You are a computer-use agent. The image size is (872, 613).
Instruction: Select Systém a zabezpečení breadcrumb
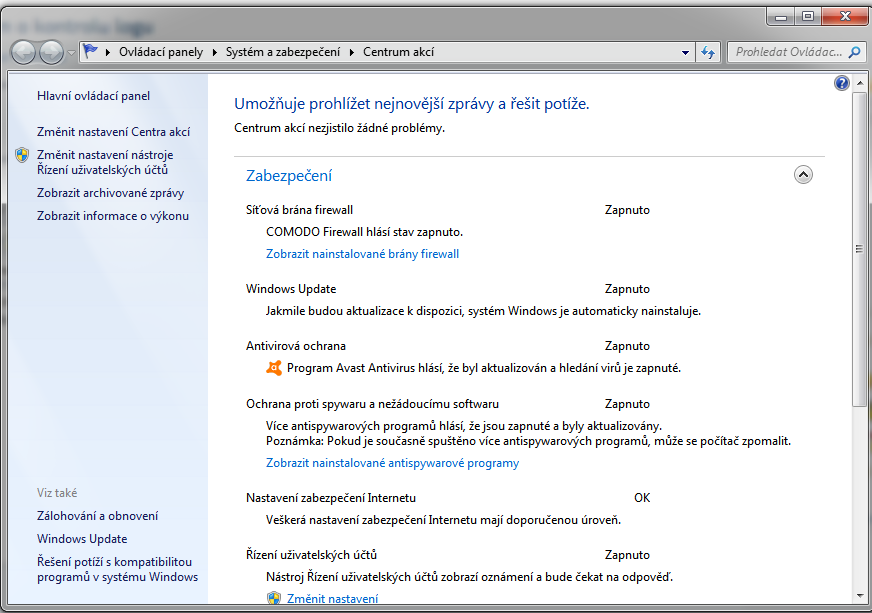point(282,52)
